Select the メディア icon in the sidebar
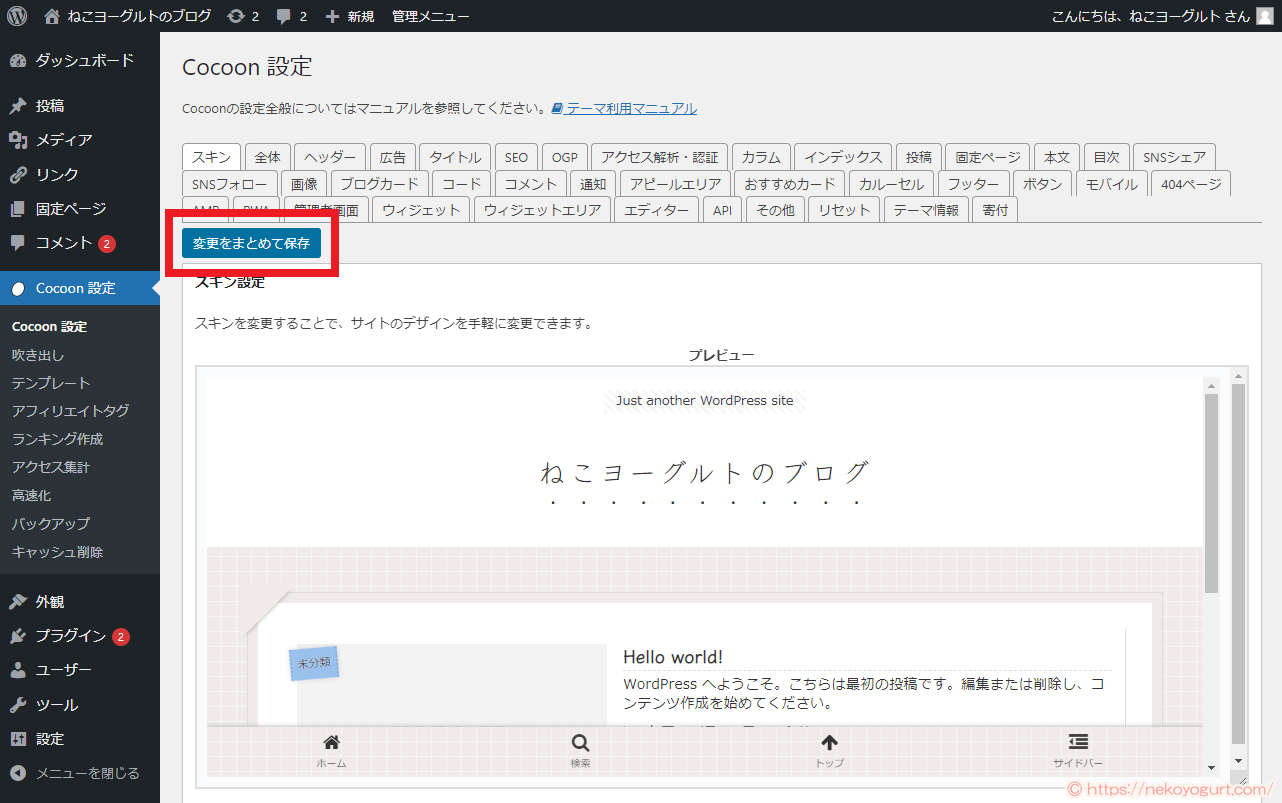The width and height of the screenshot is (1282, 803). pyautogui.click(x=20, y=139)
